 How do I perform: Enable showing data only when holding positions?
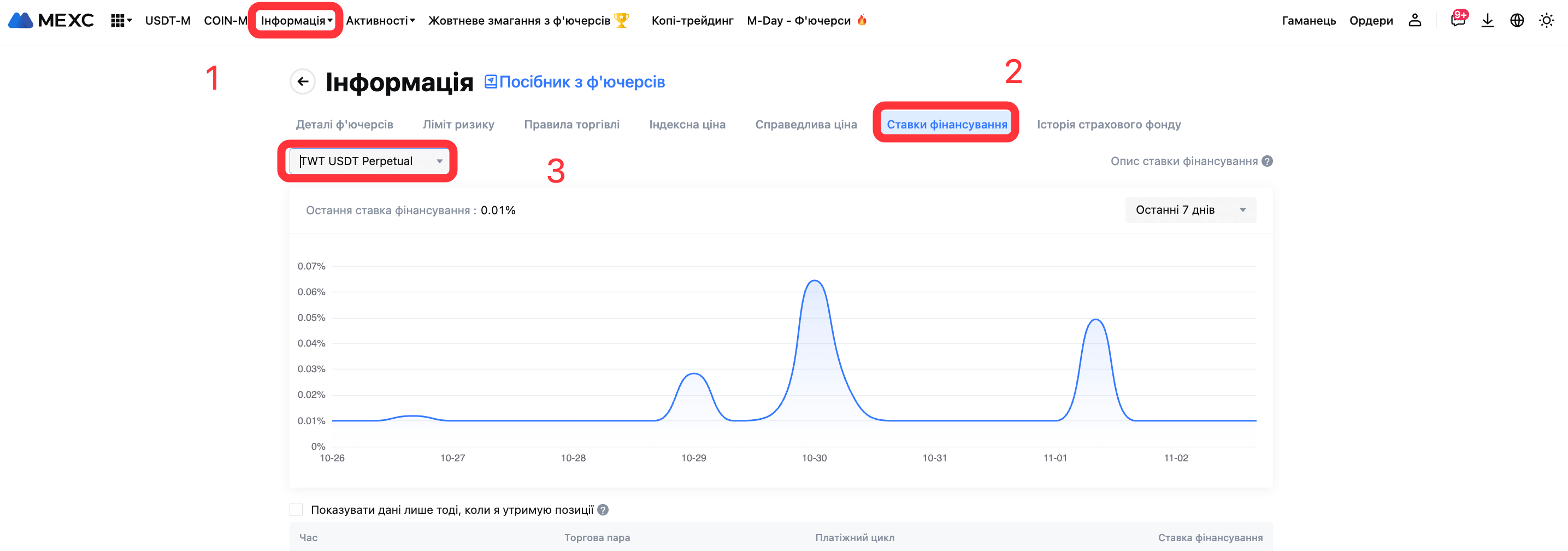[297, 509]
